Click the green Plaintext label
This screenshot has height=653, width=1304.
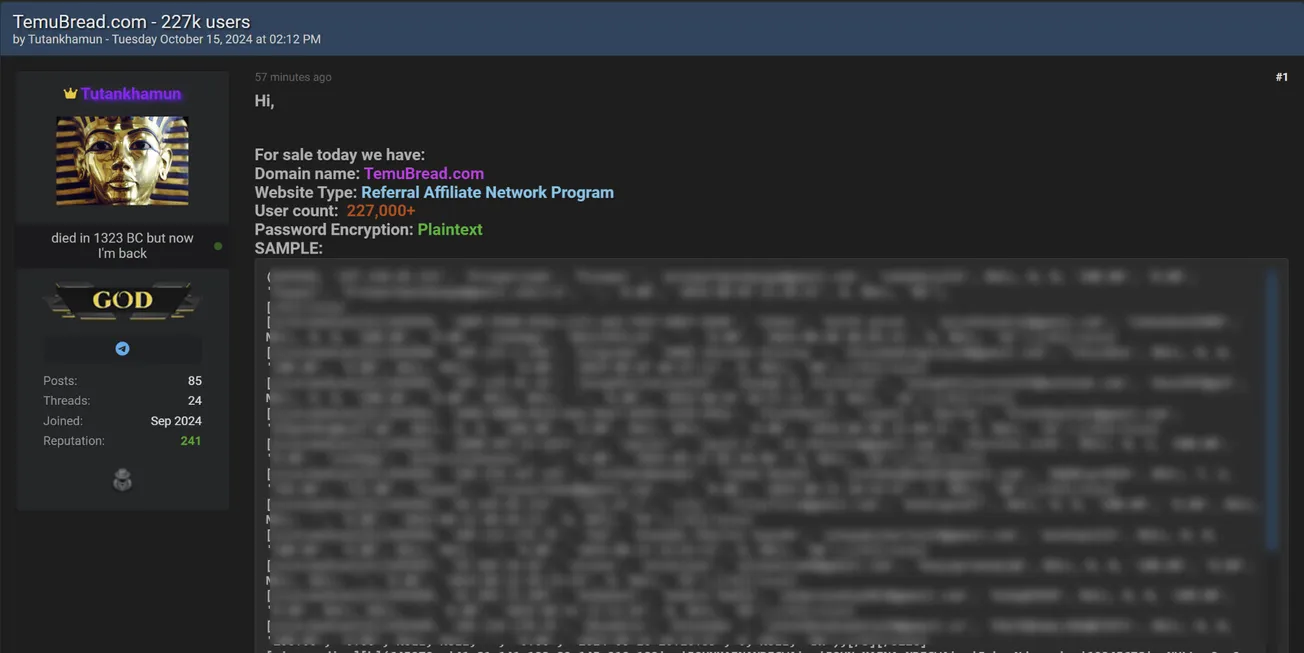[x=450, y=230]
